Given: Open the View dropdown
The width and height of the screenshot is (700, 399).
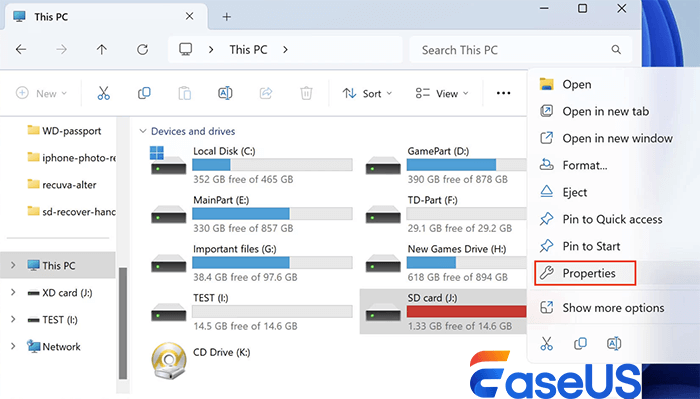Looking at the screenshot, I should coord(442,93).
